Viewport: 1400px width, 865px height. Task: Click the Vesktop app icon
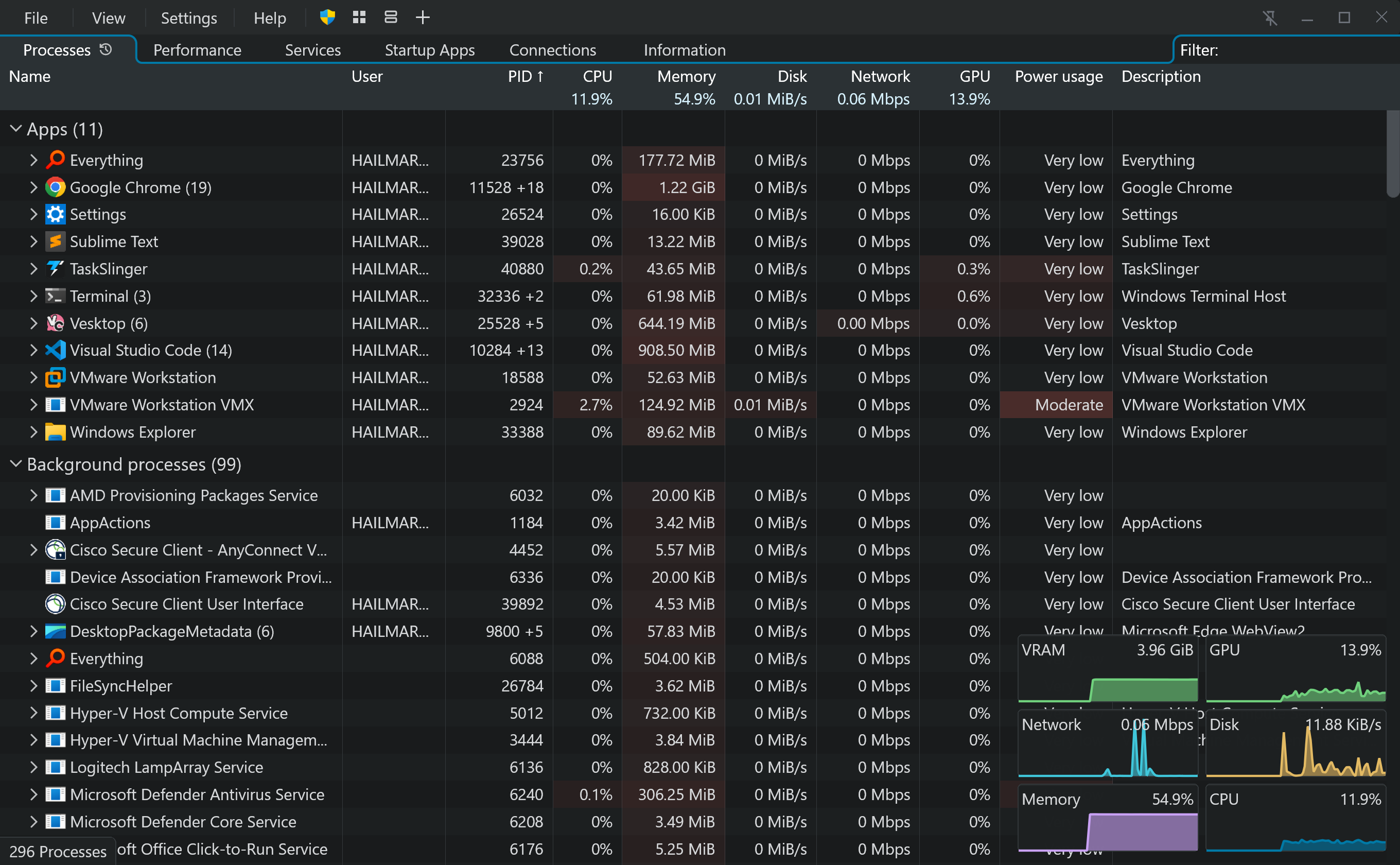click(x=55, y=323)
